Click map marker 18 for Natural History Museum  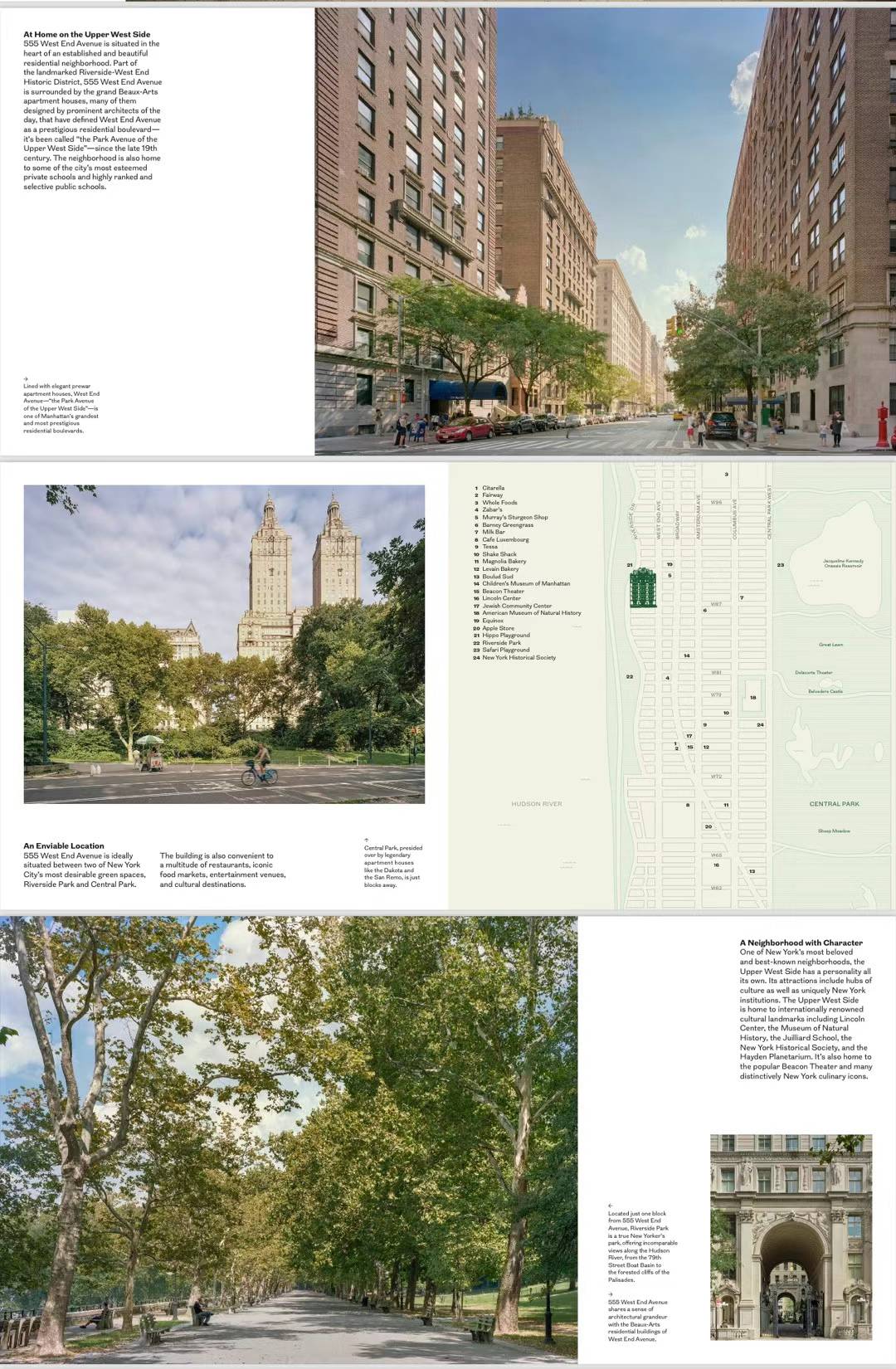[752, 697]
